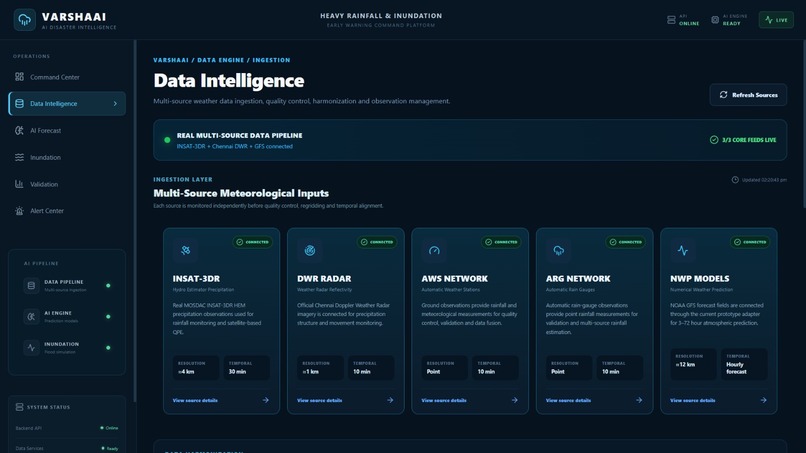Click the sidebar vertical scrollbar
Viewport: 806px width, 453px height.
coord(135,221)
